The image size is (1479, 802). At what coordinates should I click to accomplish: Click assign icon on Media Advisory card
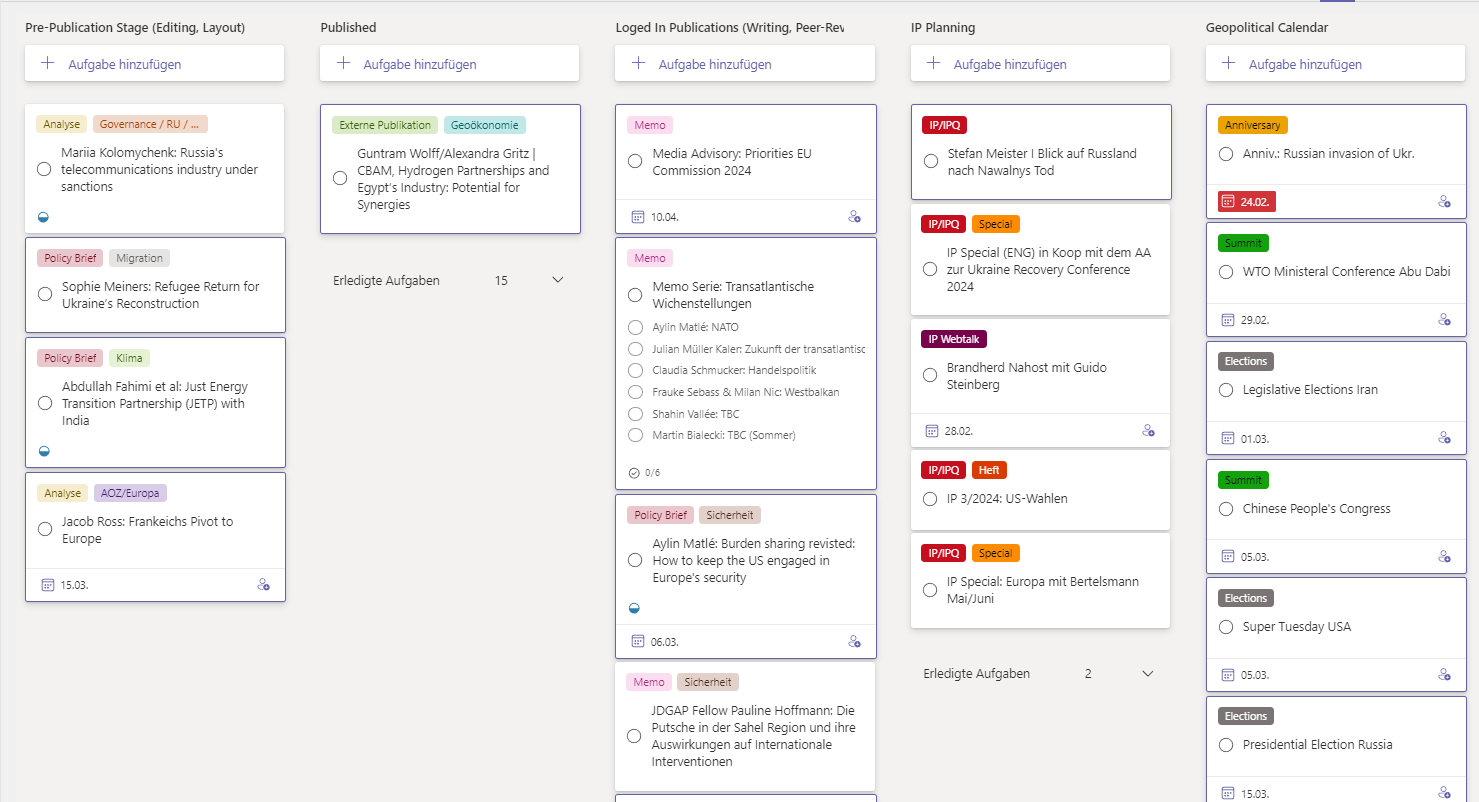click(854, 217)
